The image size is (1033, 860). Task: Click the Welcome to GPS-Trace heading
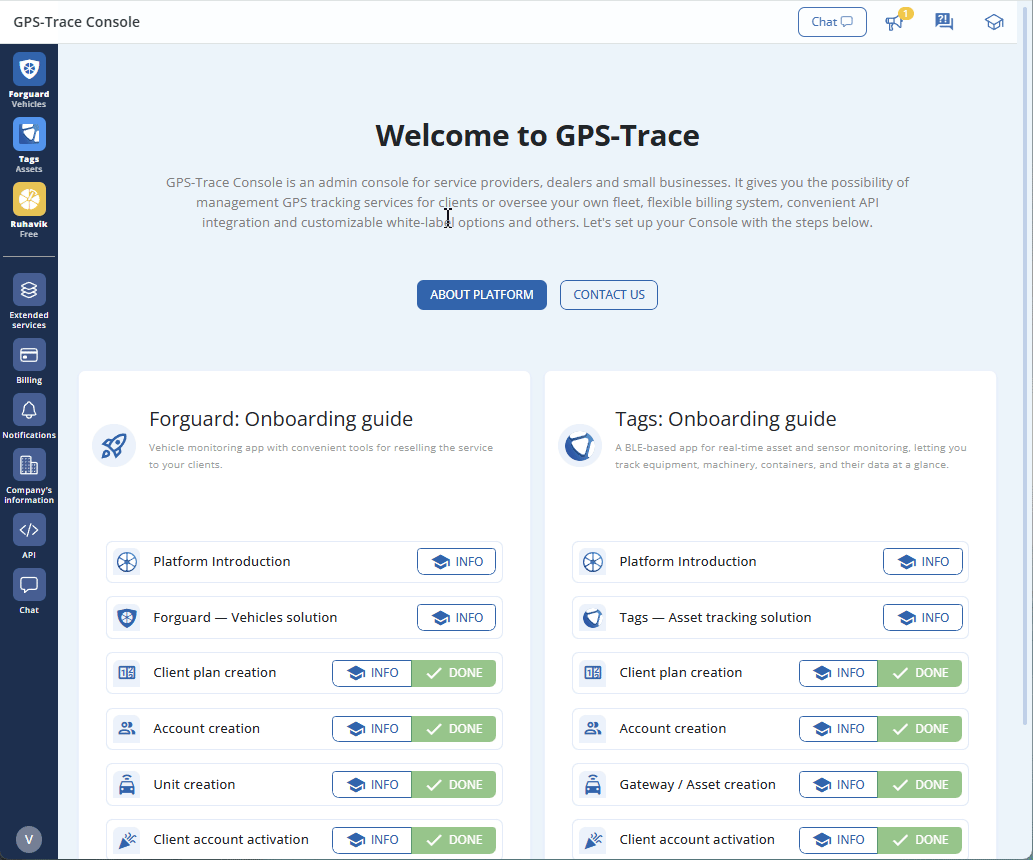[537, 136]
